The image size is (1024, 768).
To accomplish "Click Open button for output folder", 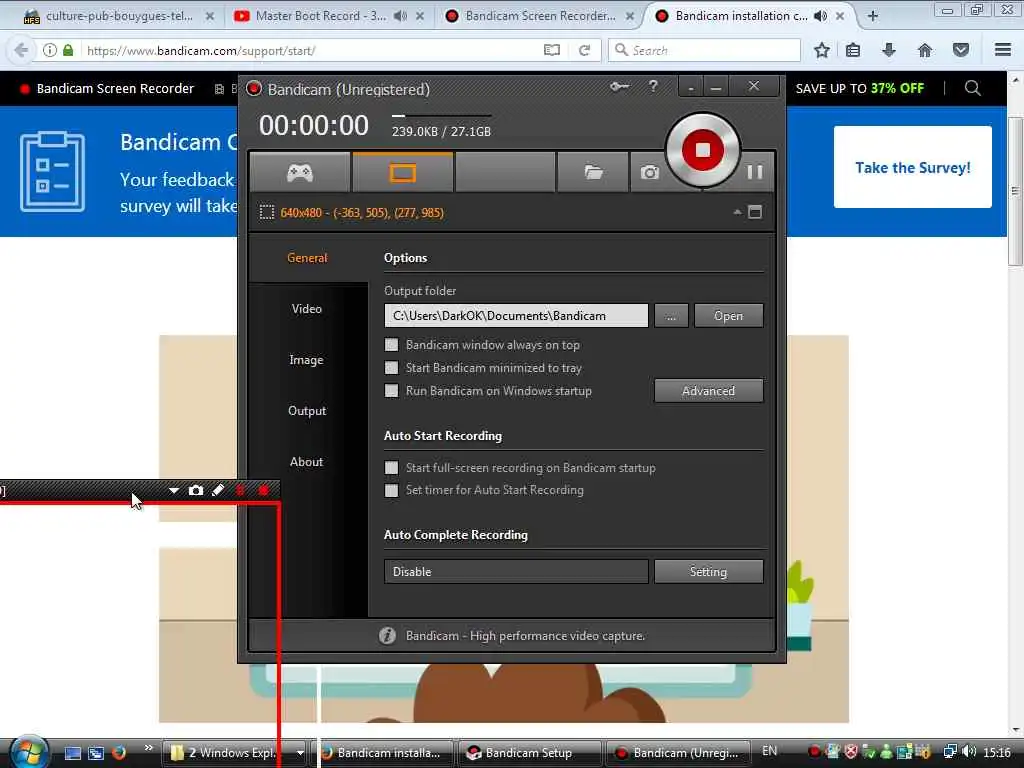I will pos(728,315).
